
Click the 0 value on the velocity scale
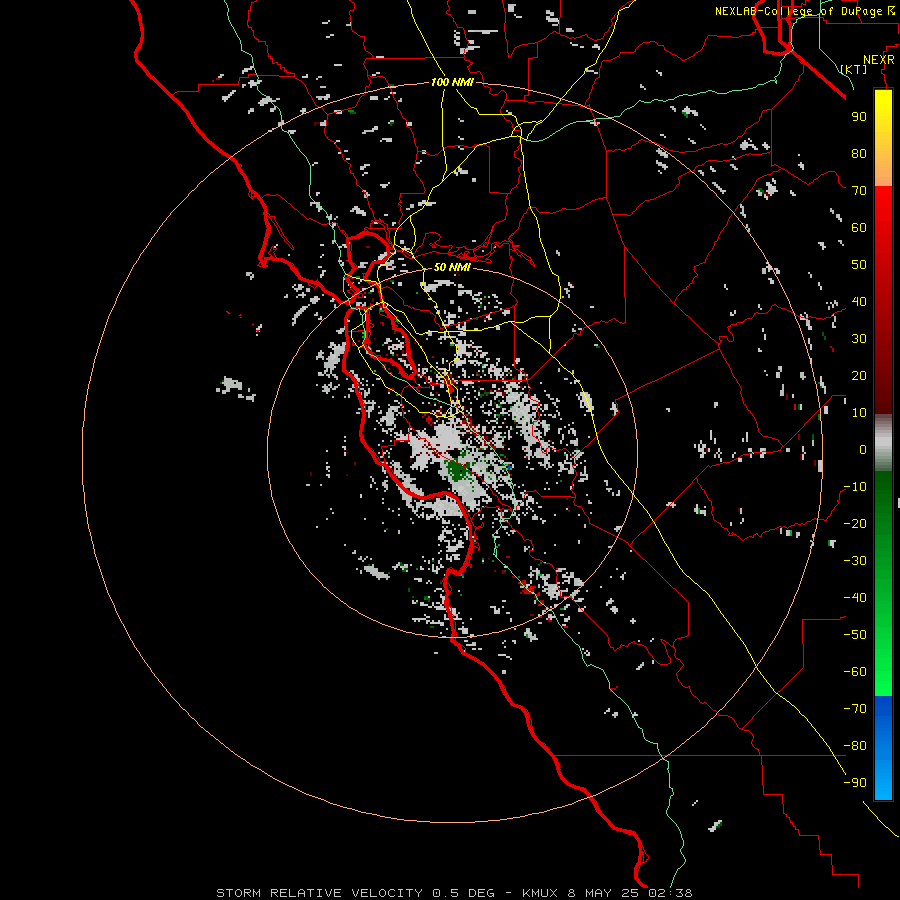863,449
